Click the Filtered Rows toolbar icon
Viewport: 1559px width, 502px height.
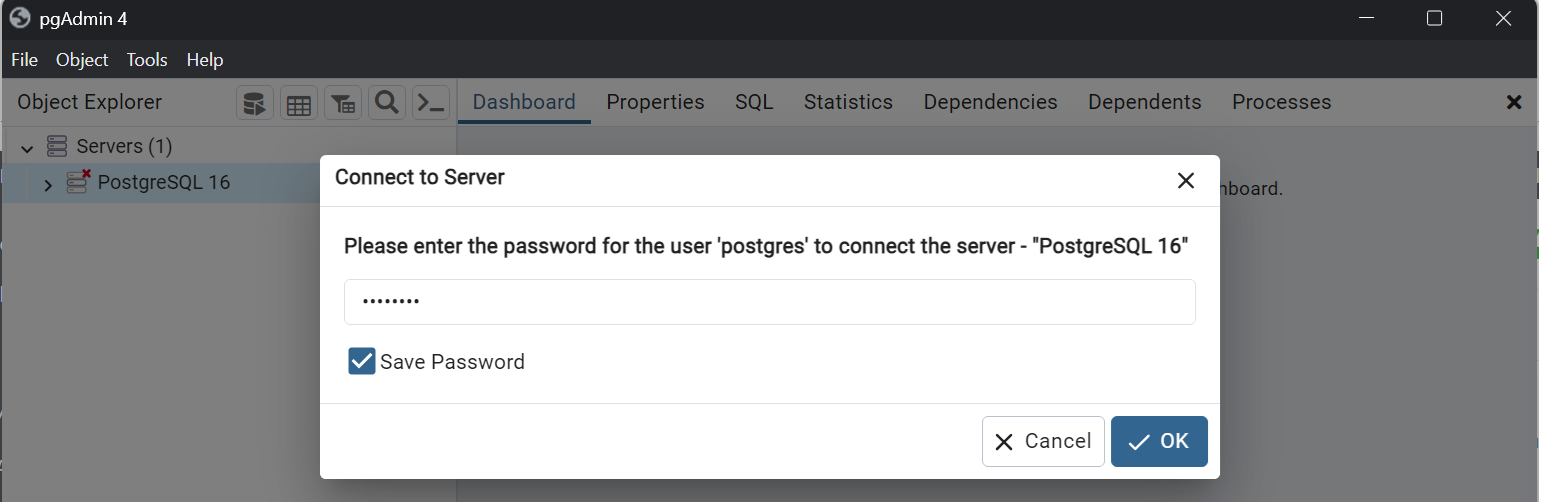pyautogui.click(x=343, y=103)
